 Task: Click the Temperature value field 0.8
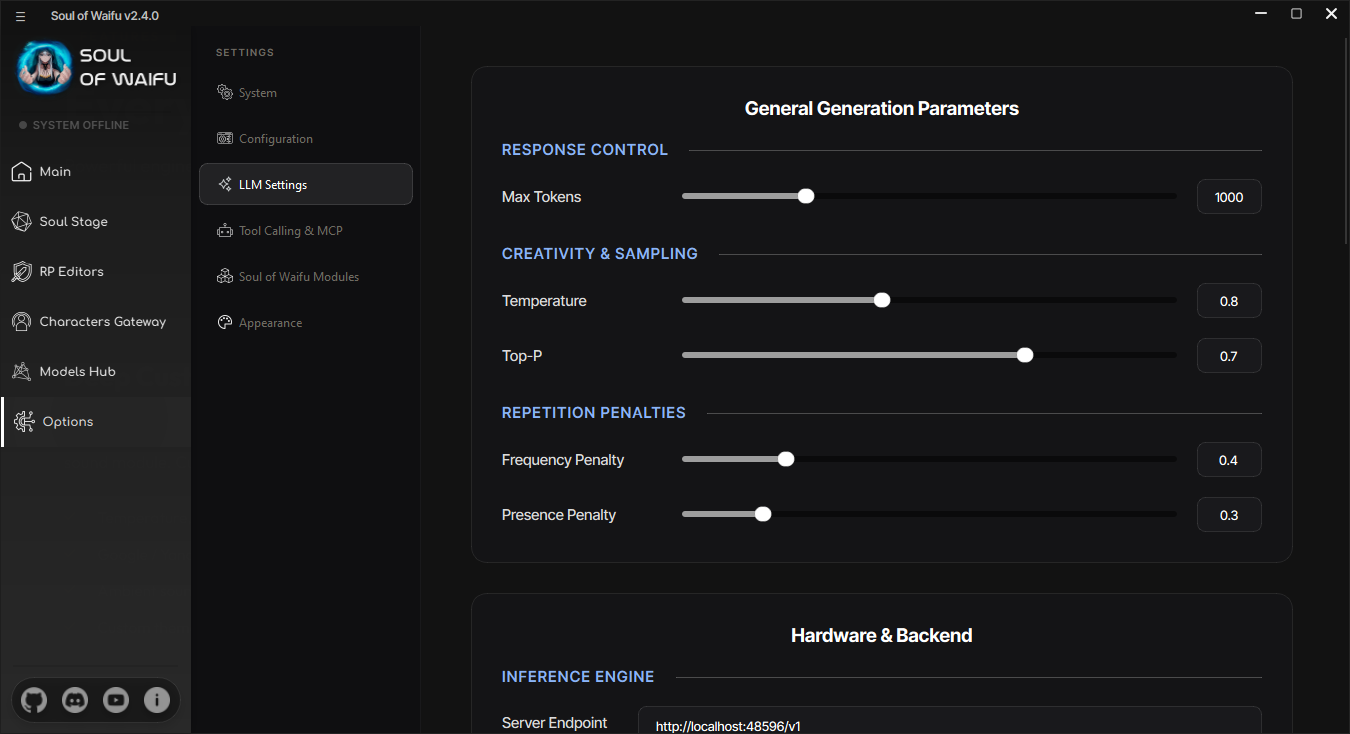[1229, 301]
